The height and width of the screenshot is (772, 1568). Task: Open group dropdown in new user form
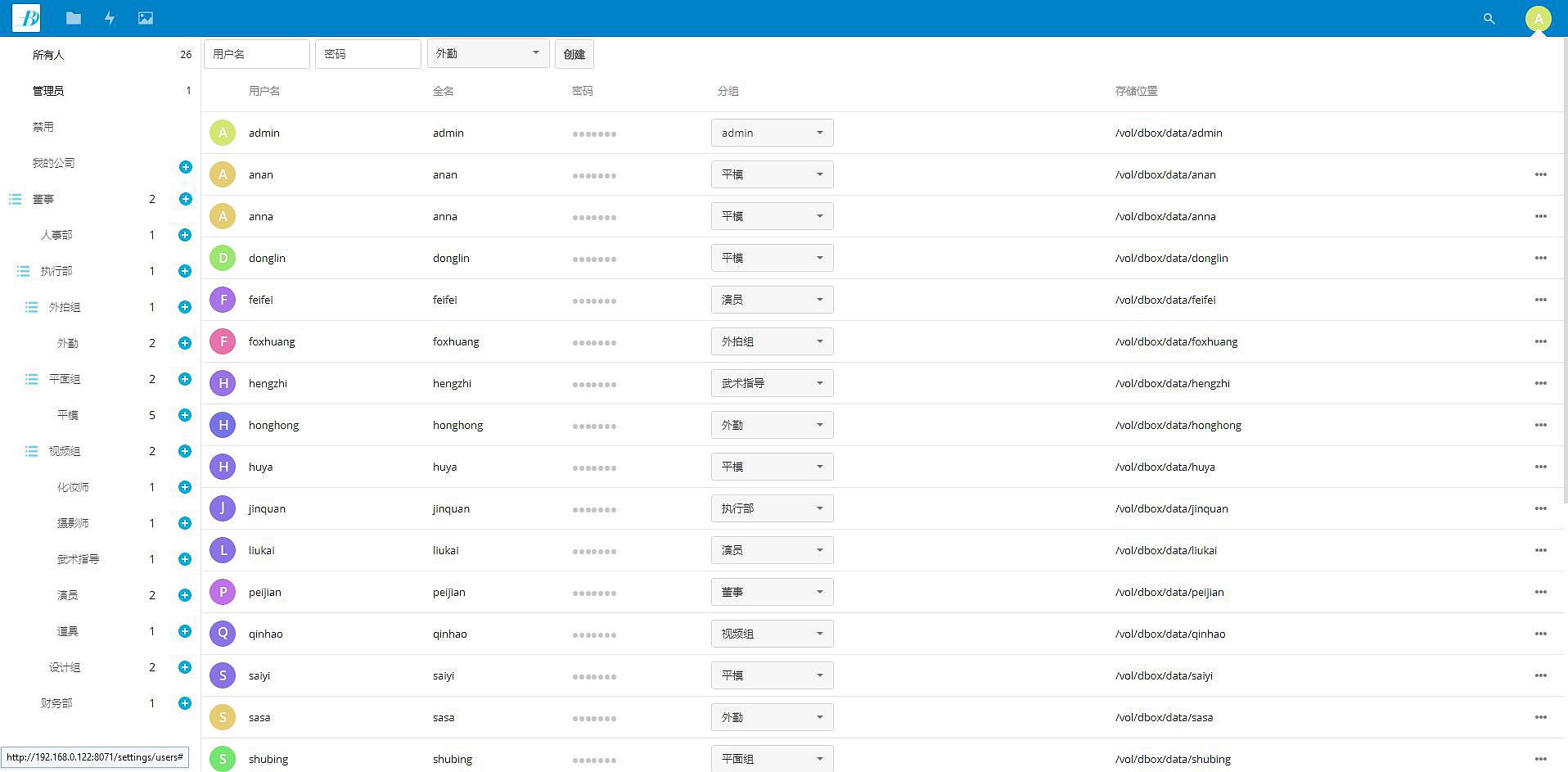(489, 53)
